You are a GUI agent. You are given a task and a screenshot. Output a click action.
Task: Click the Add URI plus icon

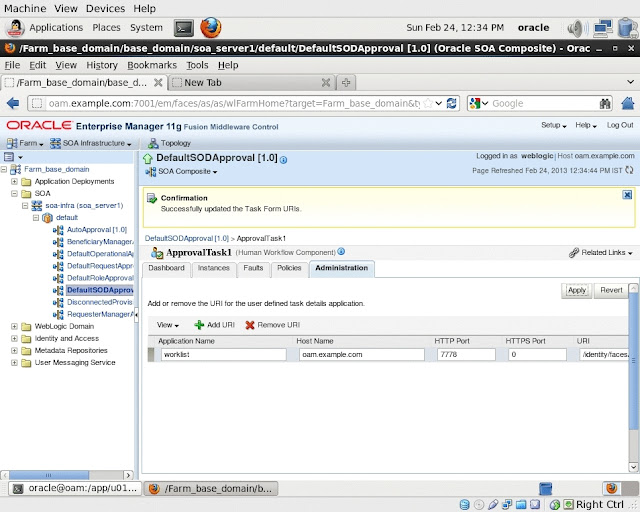(199, 325)
